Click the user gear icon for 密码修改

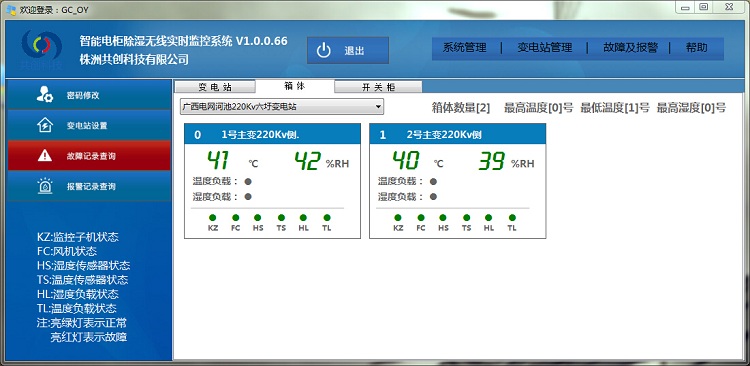pos(45,95)
